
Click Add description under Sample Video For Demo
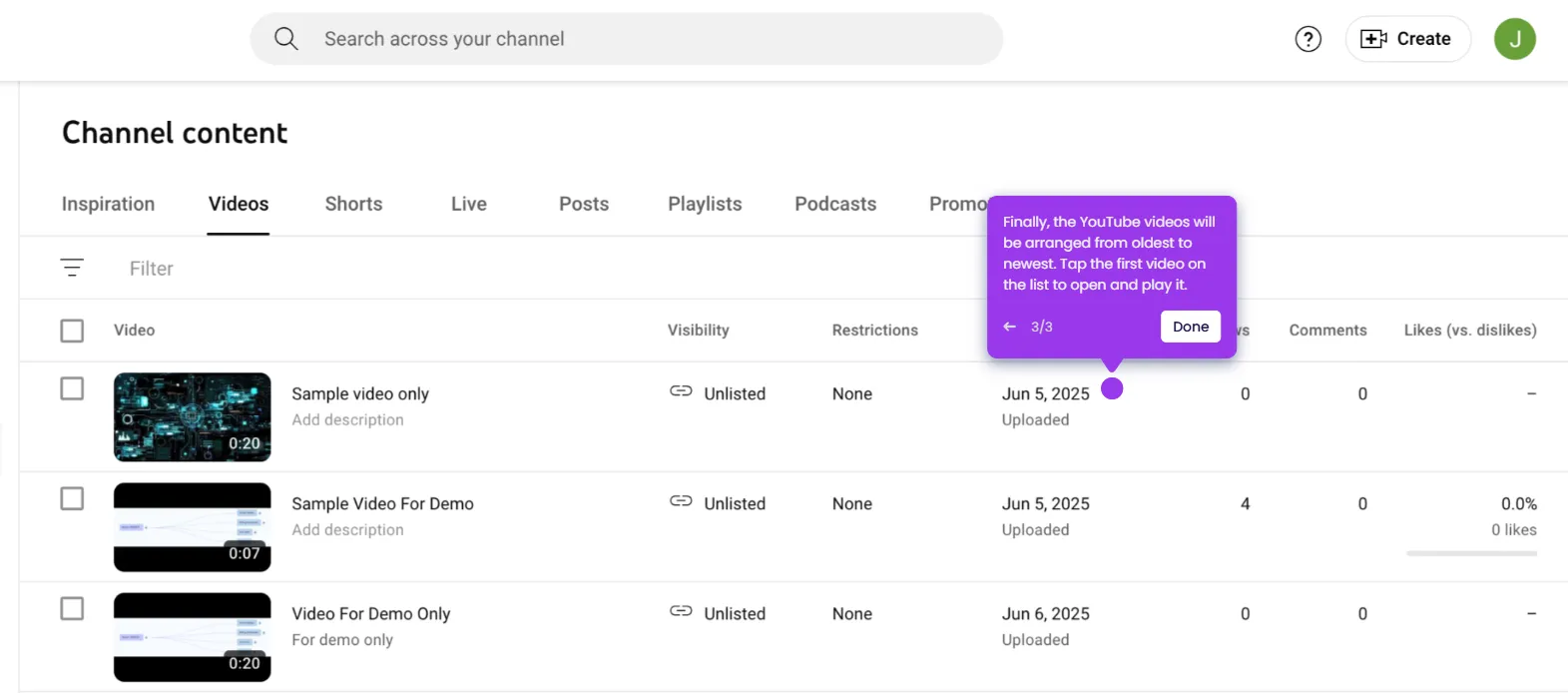(347, 529)
